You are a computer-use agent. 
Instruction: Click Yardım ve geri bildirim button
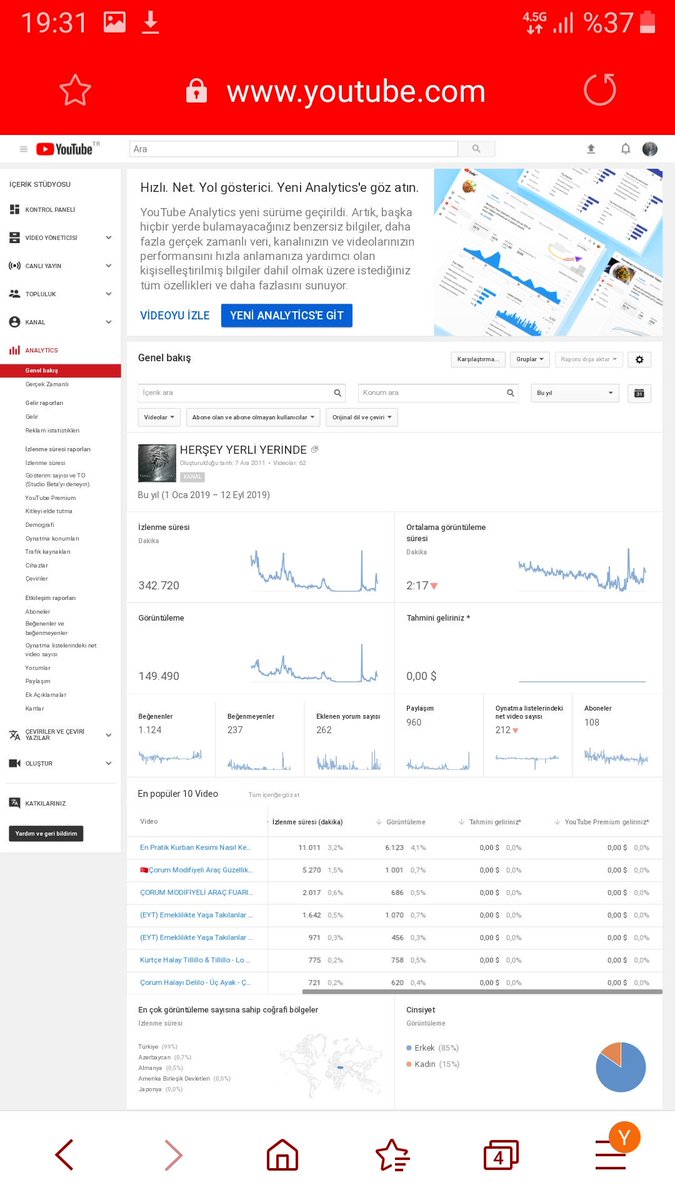point(46,833)
